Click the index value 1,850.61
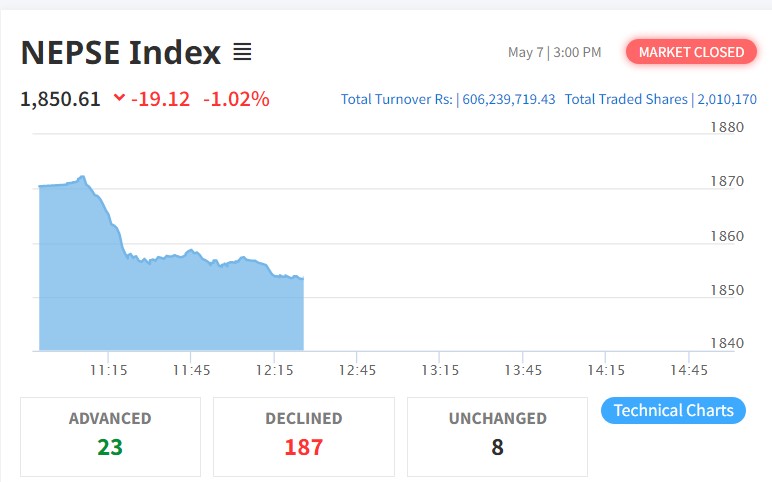The image size is (772, 482). click(61, 99)
